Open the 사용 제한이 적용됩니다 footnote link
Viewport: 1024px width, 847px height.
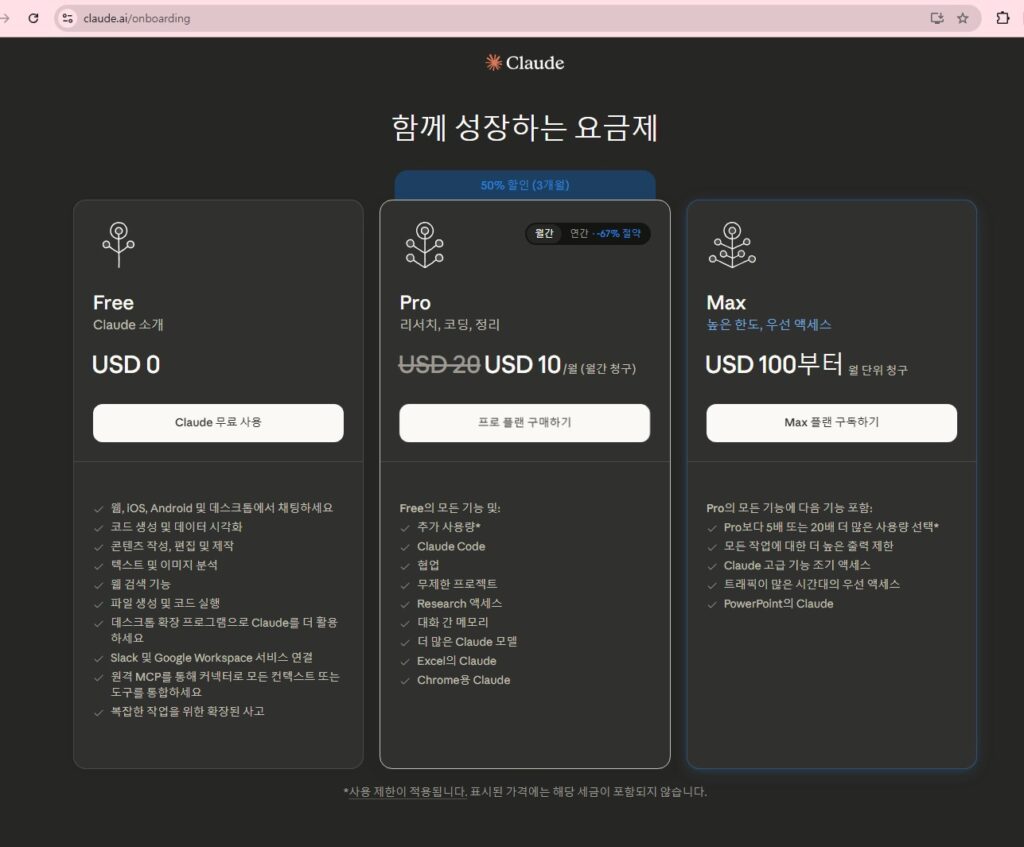(x=407, y=791)
